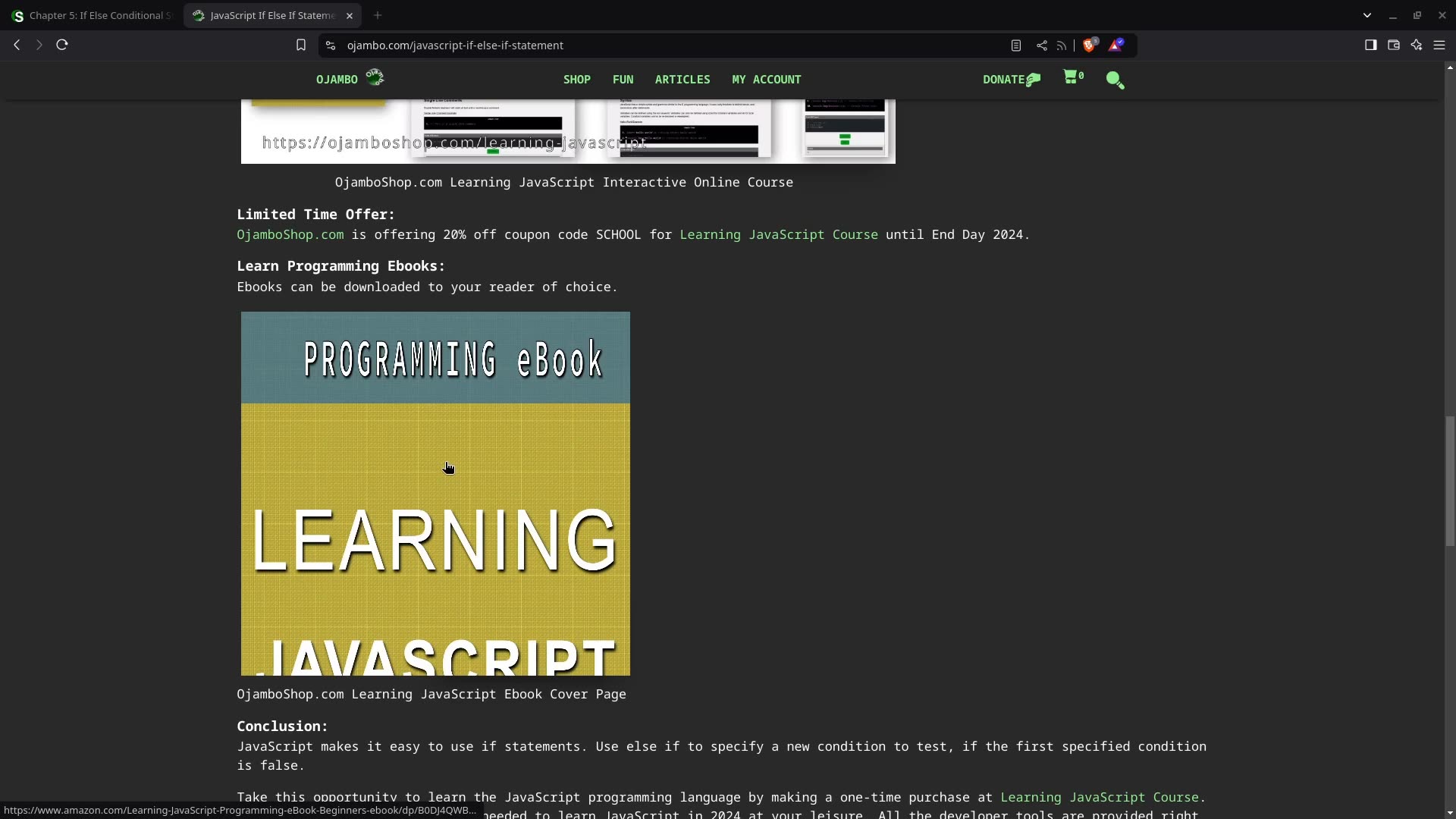Go forward to the next page
Screen dimensions: 1456x819
39,45
